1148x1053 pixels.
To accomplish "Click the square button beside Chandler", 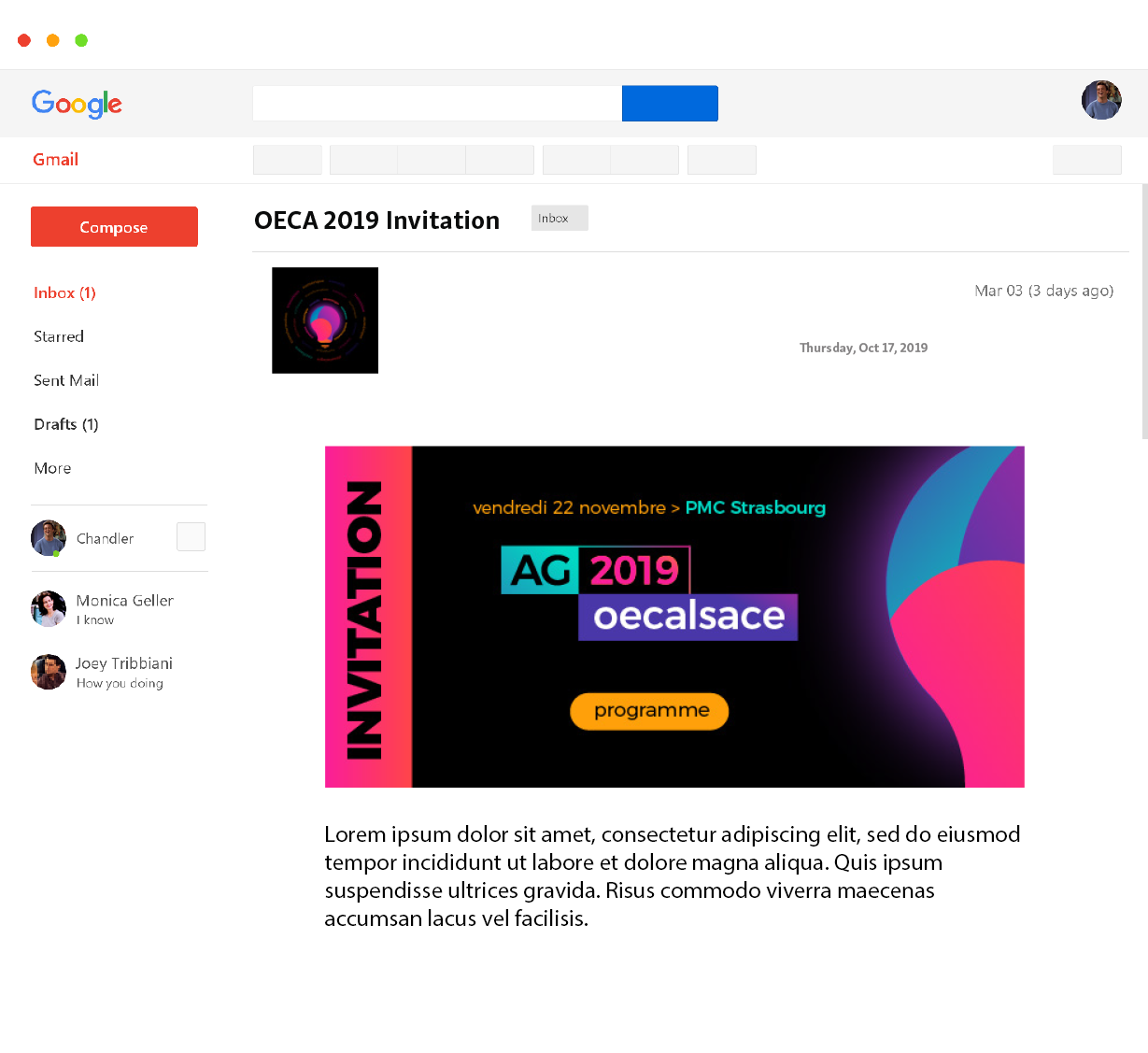I will tap(191, 537).
